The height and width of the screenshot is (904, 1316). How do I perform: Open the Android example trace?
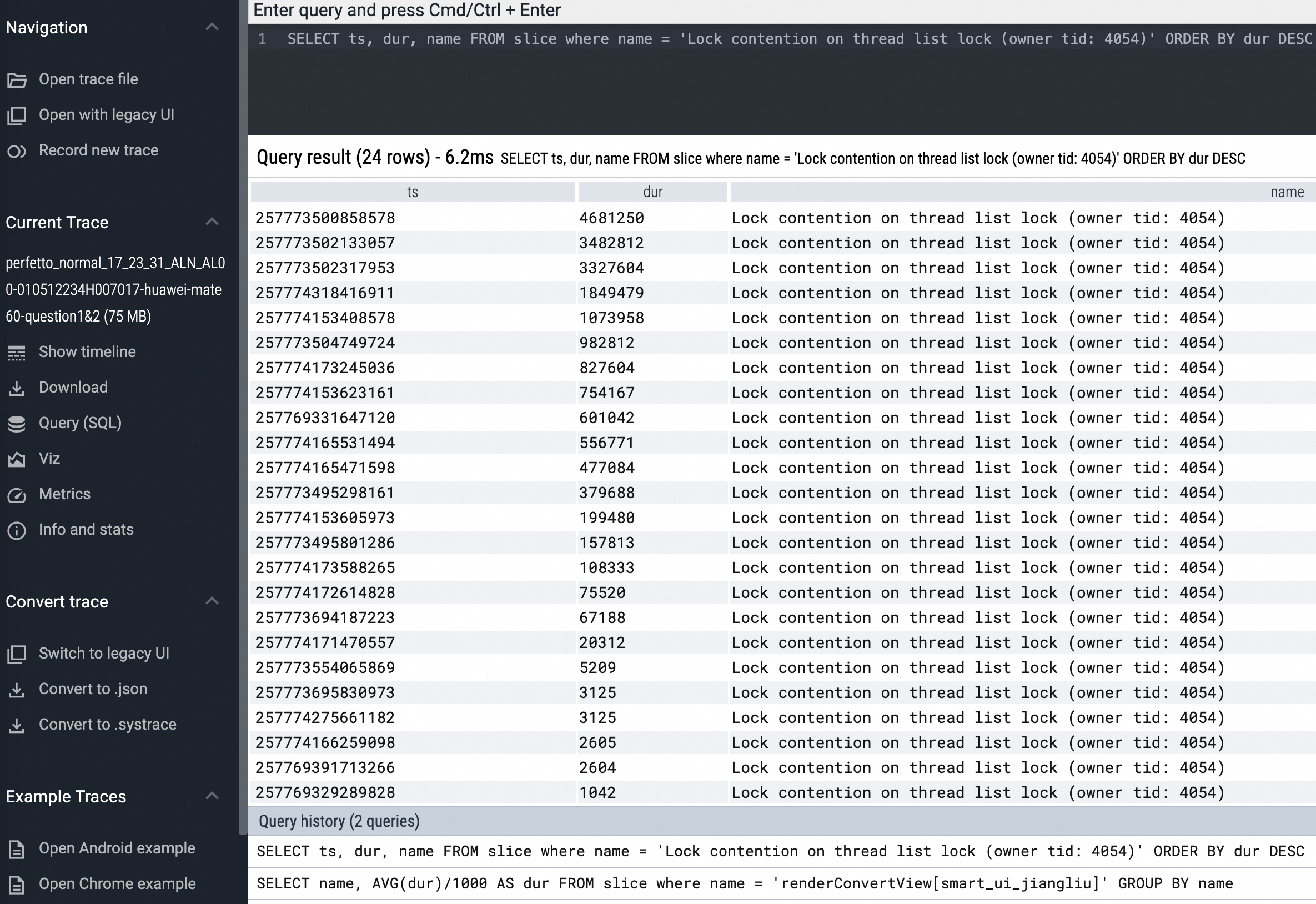click(x=117, y=848)
